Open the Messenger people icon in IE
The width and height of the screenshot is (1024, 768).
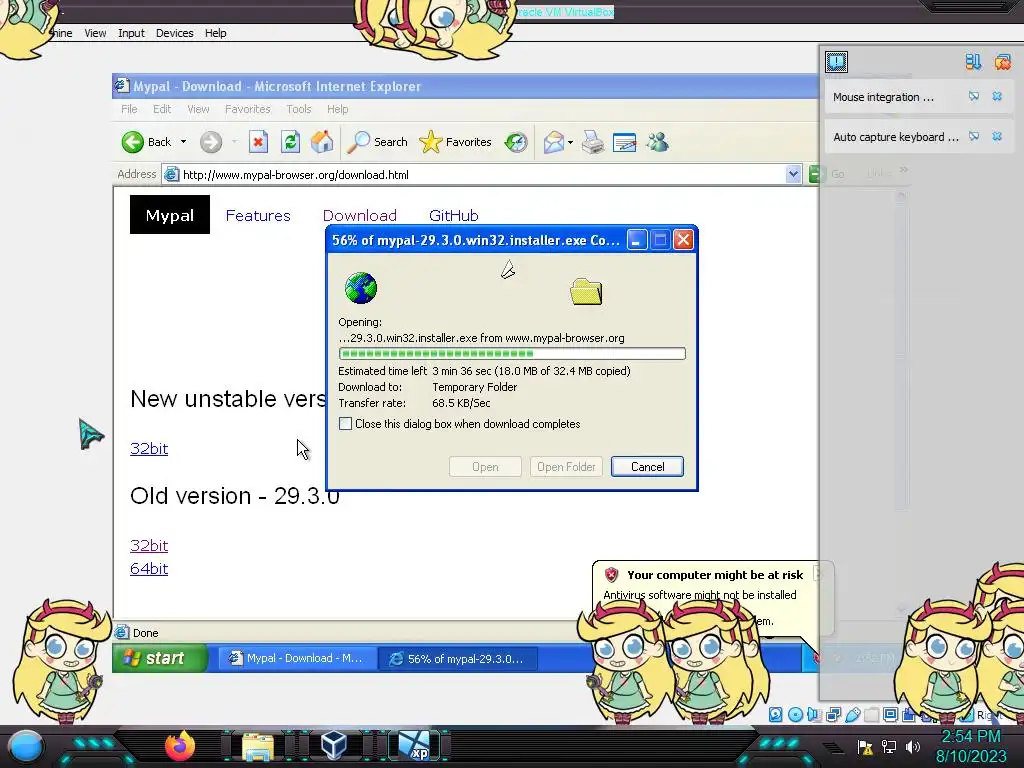click(658, 142)
